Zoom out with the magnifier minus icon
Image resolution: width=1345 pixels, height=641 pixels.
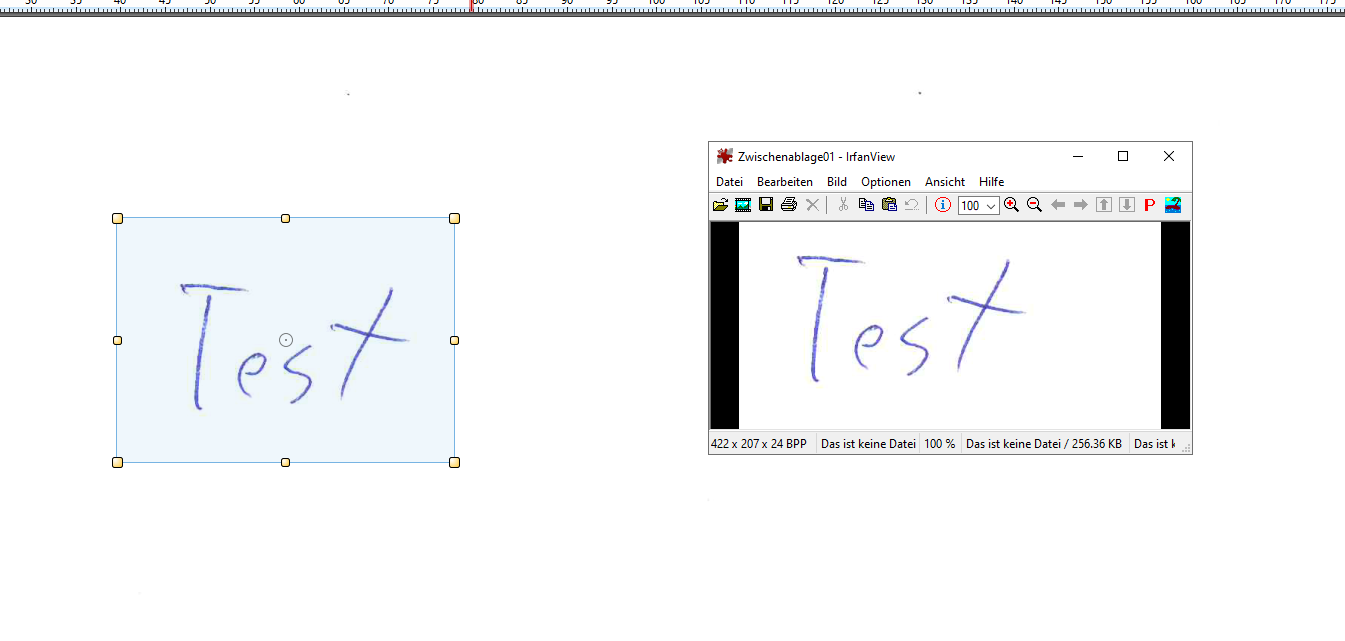(1034, 204)
